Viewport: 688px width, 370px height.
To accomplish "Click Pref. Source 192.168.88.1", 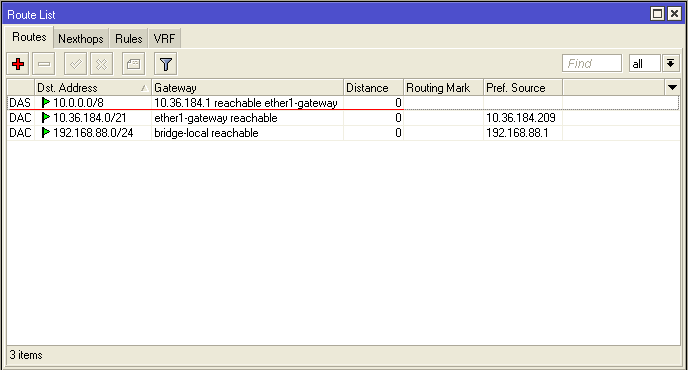I will [517, 133].
